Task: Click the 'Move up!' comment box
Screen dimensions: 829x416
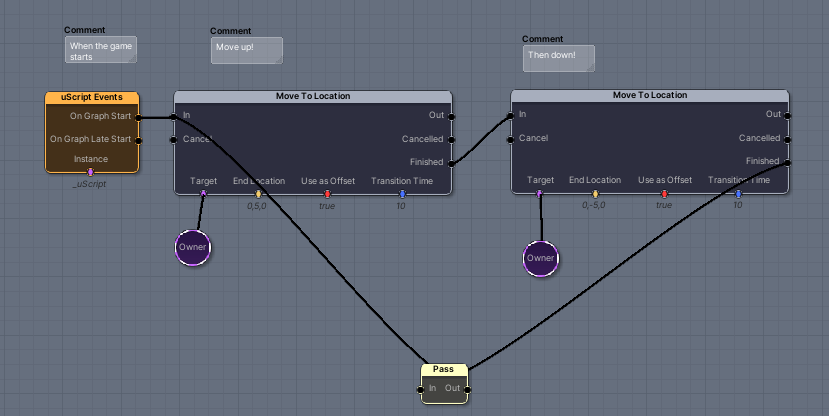Action: [246, 50]
